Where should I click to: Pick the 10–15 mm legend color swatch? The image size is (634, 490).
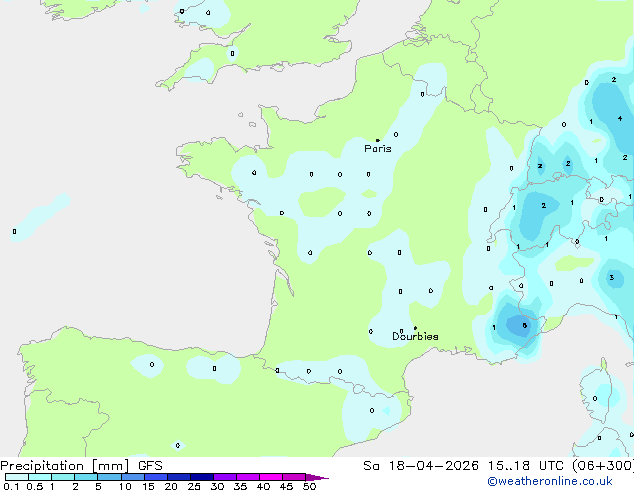click(133, 477)
